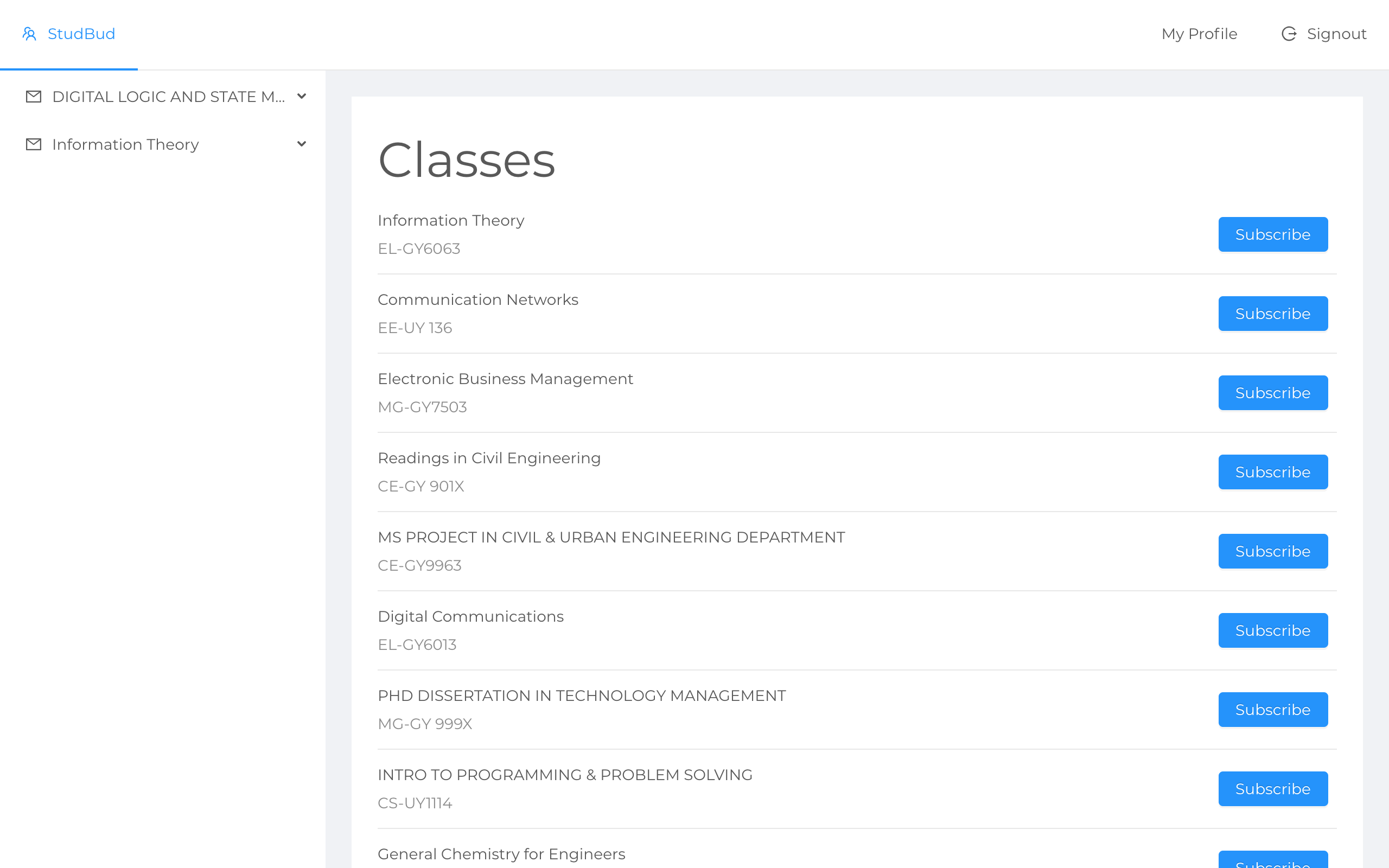Image resolution: width=1389 pixels, height=868 pixels.
Task: Click the General Chemistry for Engineers class title
Action: (x=501, y=854)
